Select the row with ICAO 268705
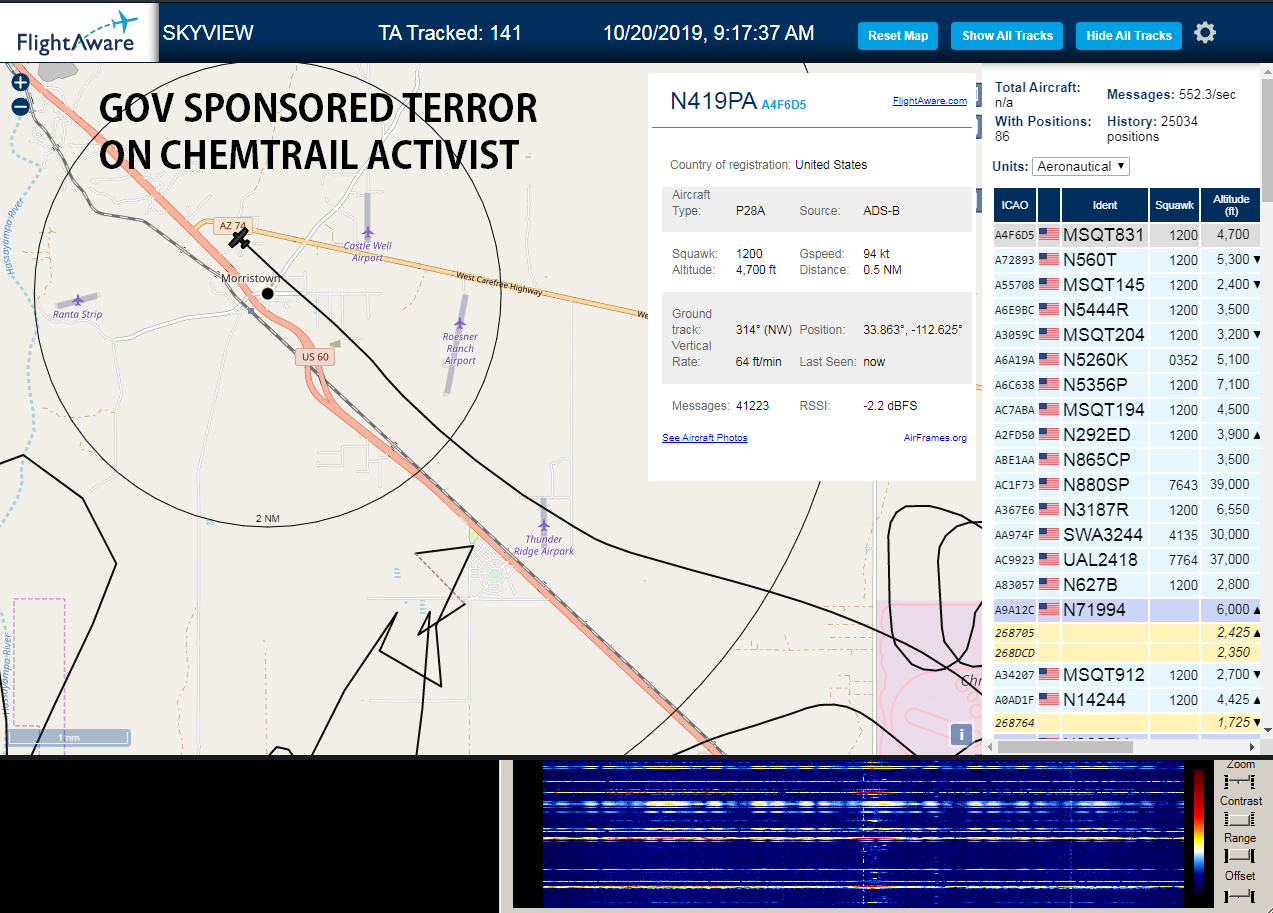This screenshot has width=1273, height=913. point(1127,633)
